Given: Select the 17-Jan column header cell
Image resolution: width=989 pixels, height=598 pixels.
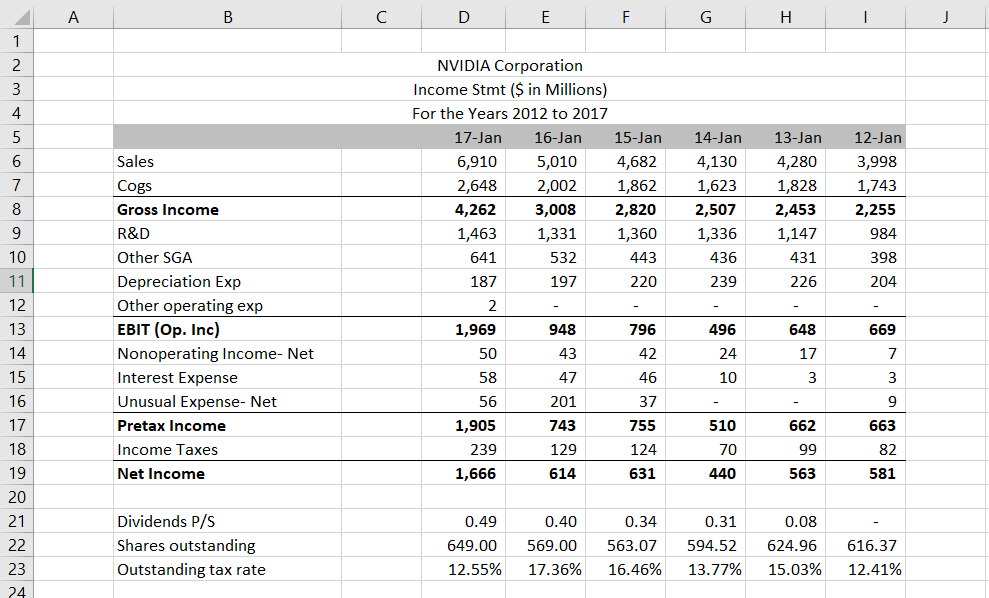Looking at the screenshot, I should tap(463, 137).
